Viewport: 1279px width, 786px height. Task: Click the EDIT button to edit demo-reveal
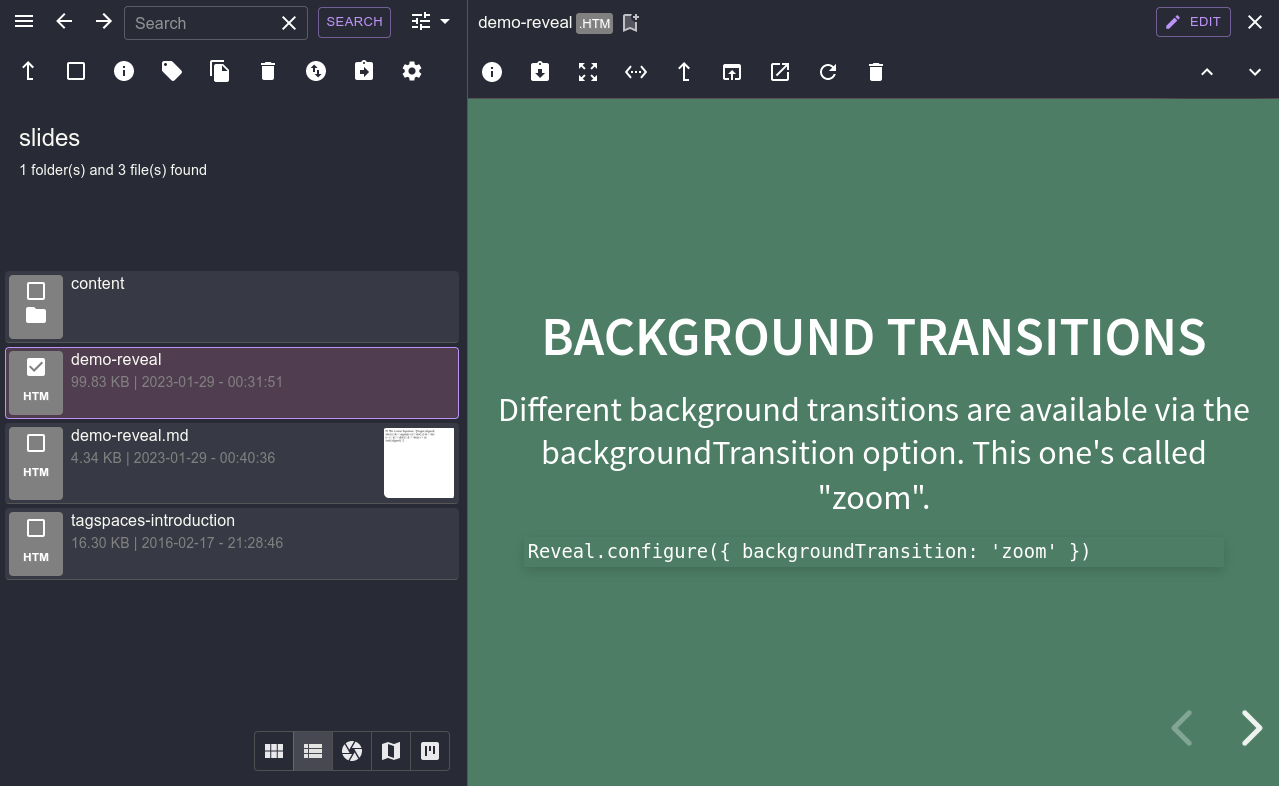pyautogui.click(x=1193, y=22)
